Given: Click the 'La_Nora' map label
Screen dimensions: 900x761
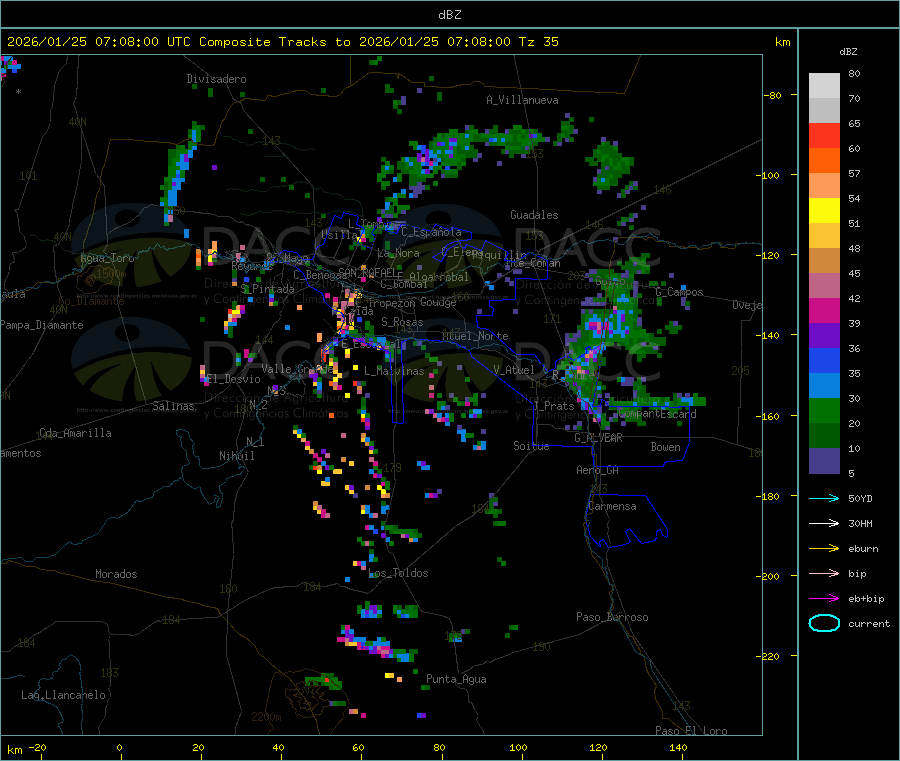Looking at the screenshot, I should (398, 253).
